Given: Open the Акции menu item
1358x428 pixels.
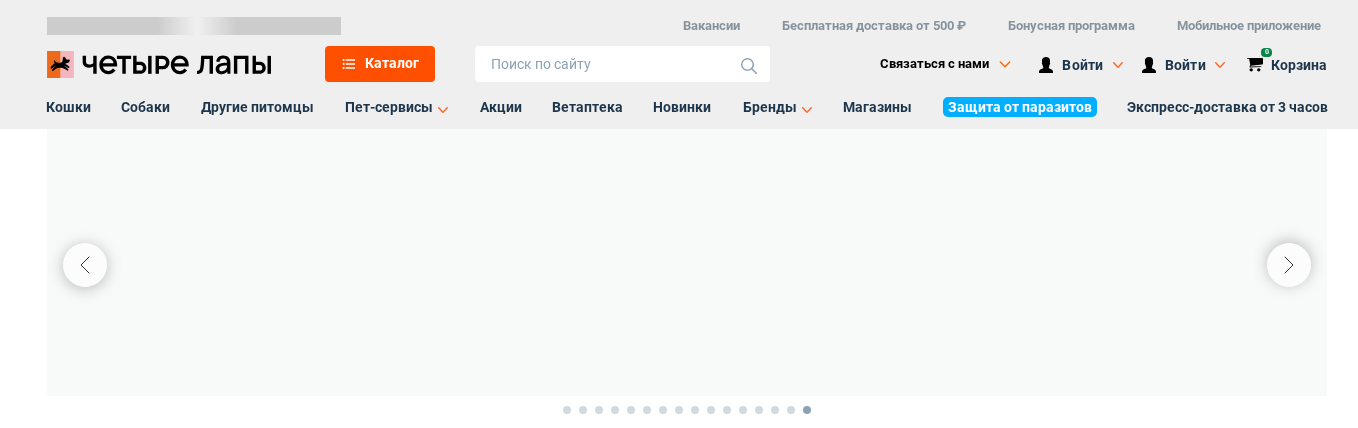Looking at the screenshot, I should [x=501, y=107].
